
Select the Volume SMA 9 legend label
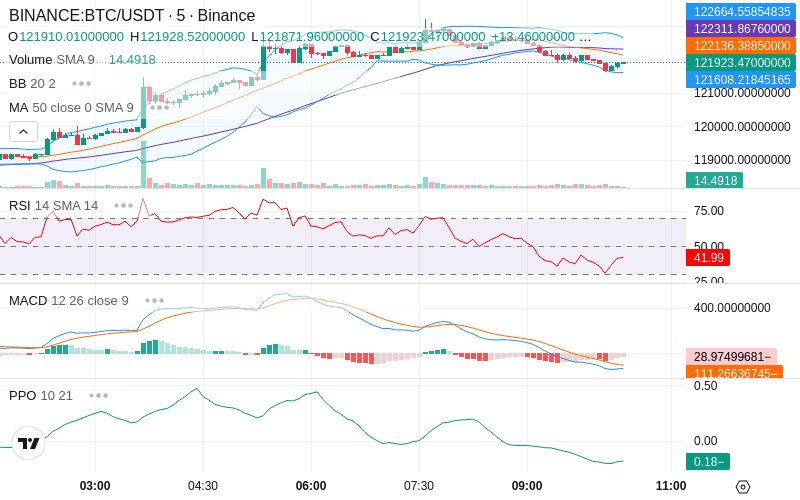[52, 60]
